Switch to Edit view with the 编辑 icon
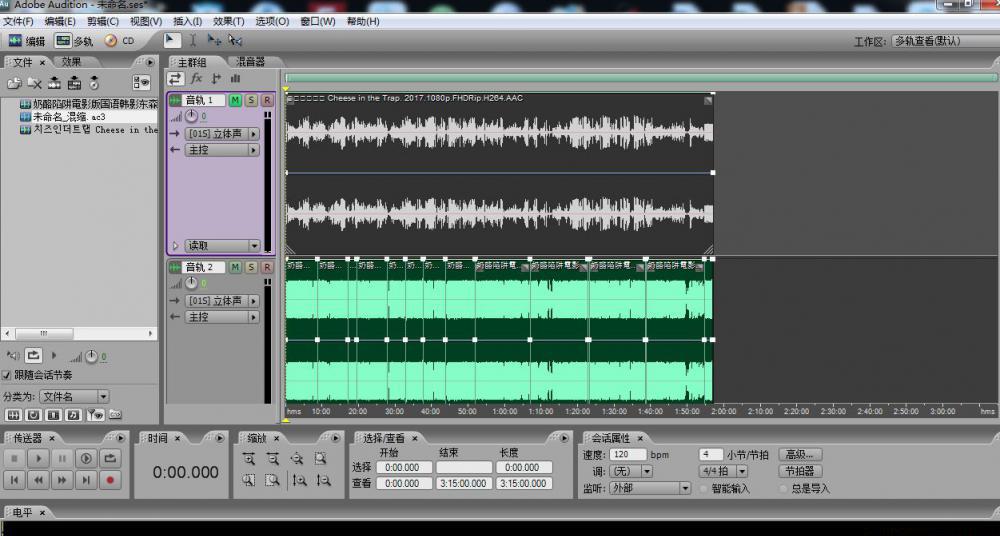The height and width of the screenshot is (536, 1000). pyautogui.click(x=27, y=41)
